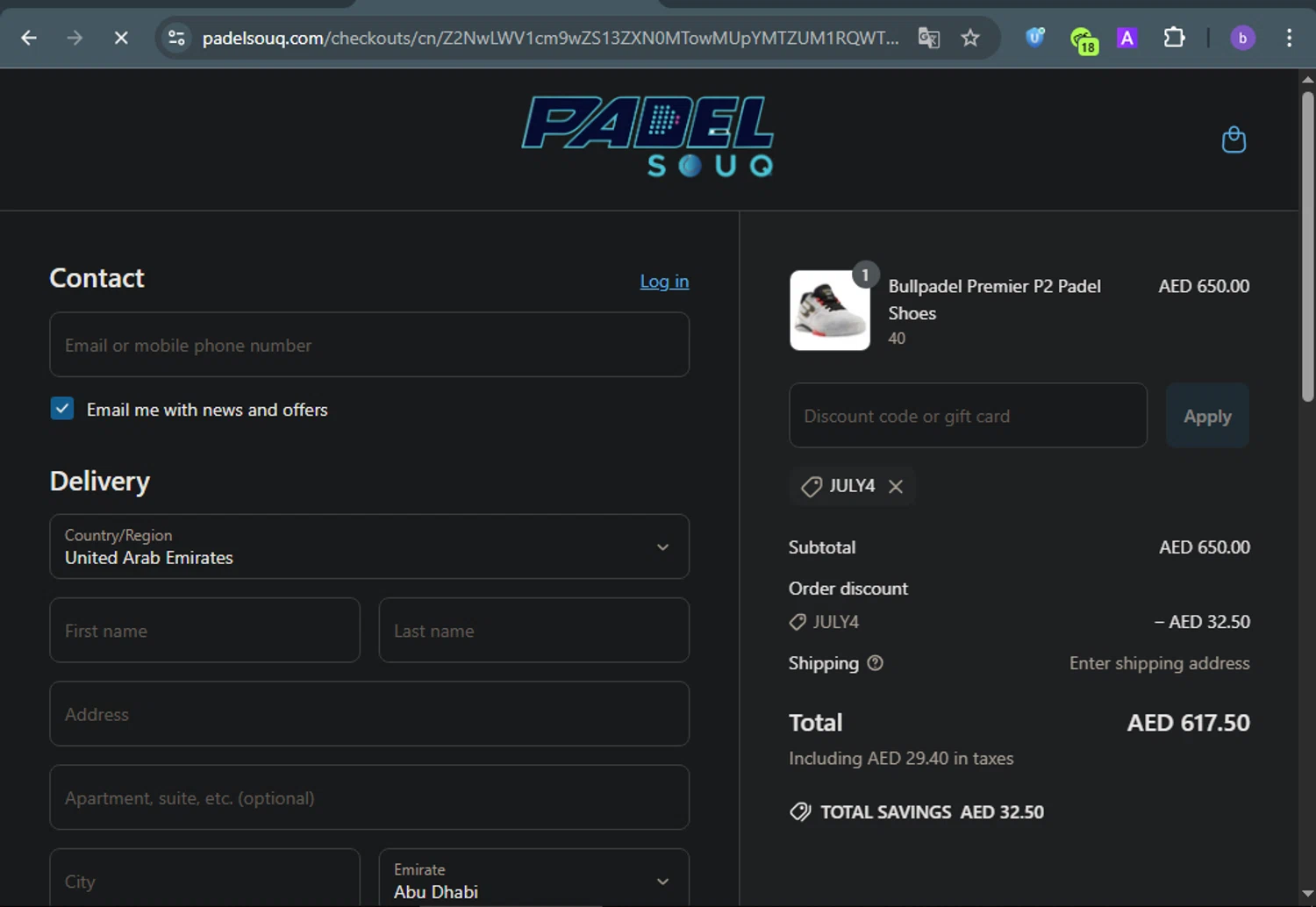1316x907 pixels.
Task: Open the browser profile avatar
Action: coord(1242,38)
